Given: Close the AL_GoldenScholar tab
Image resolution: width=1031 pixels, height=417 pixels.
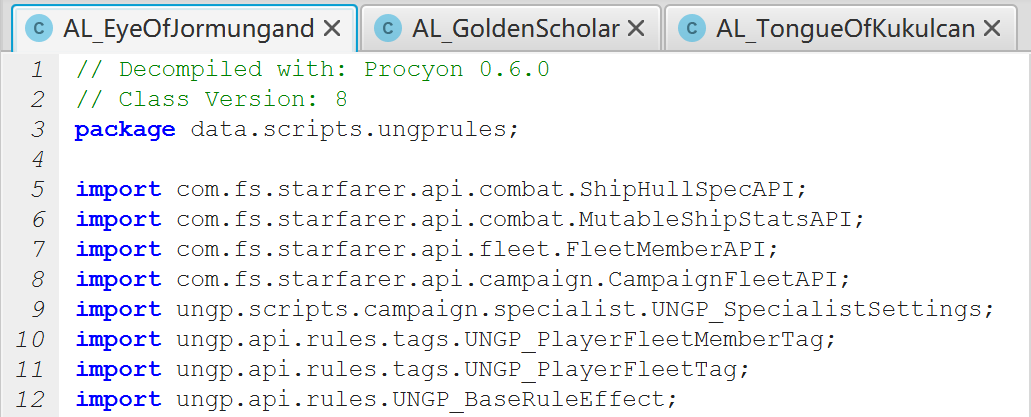Looking at the screenshot, I should (x=635, y=29).
